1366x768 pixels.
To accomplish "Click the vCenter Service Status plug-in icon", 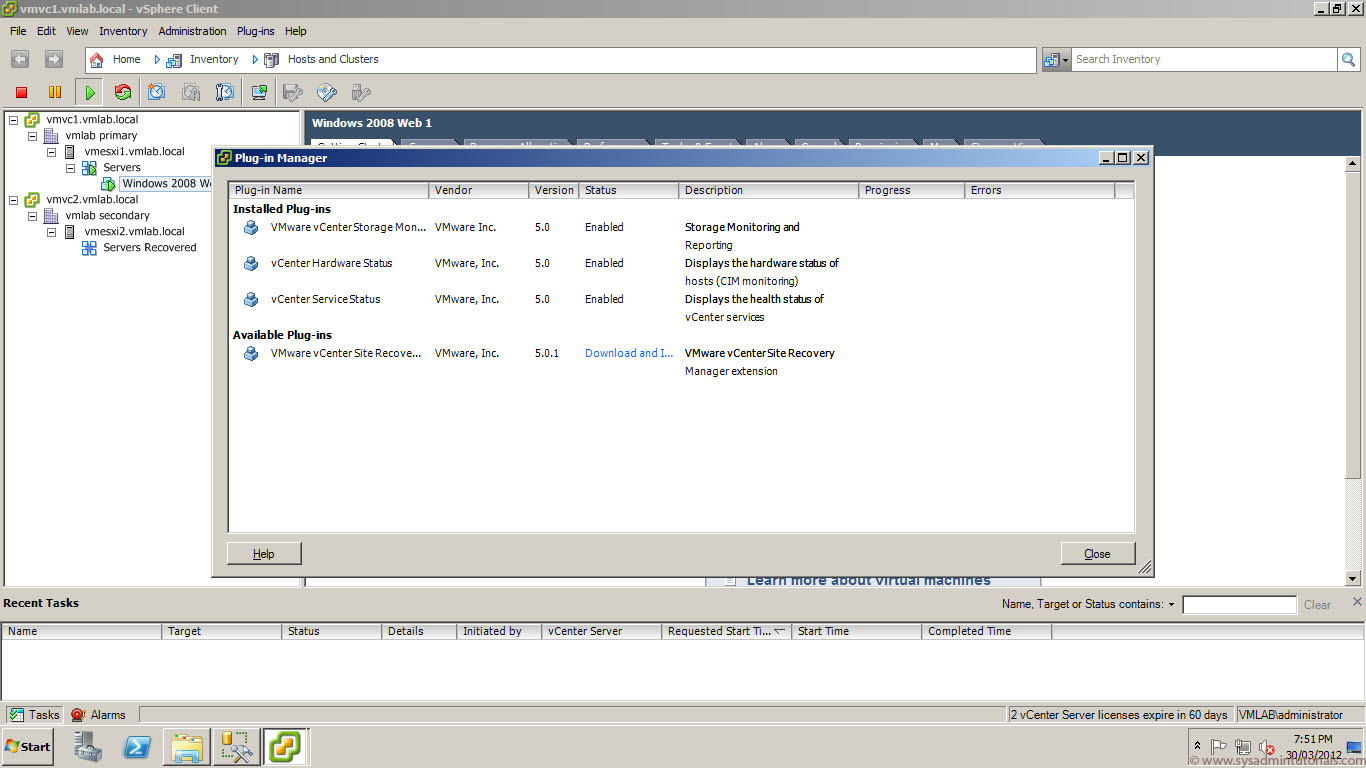I will (251, 300).
